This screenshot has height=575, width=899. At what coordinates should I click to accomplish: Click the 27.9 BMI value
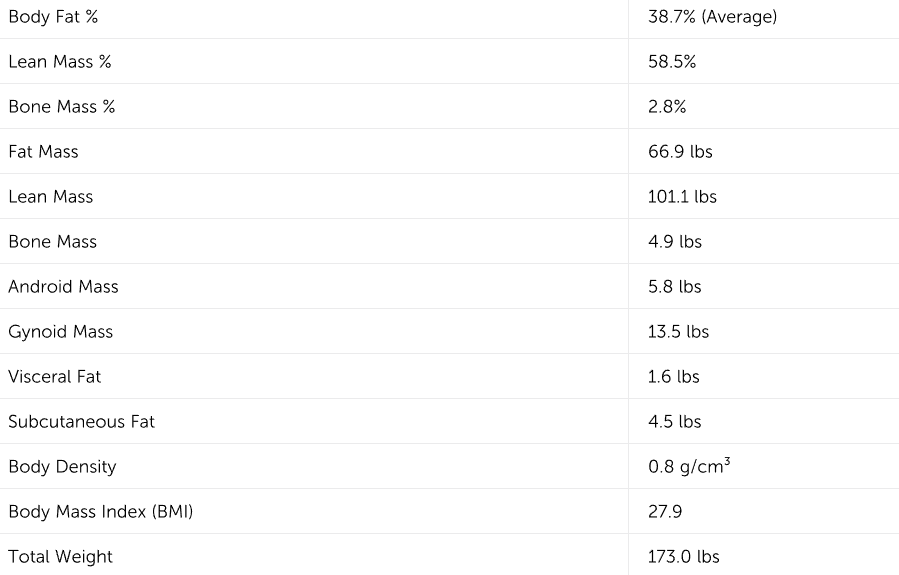(x=665, y=511)
